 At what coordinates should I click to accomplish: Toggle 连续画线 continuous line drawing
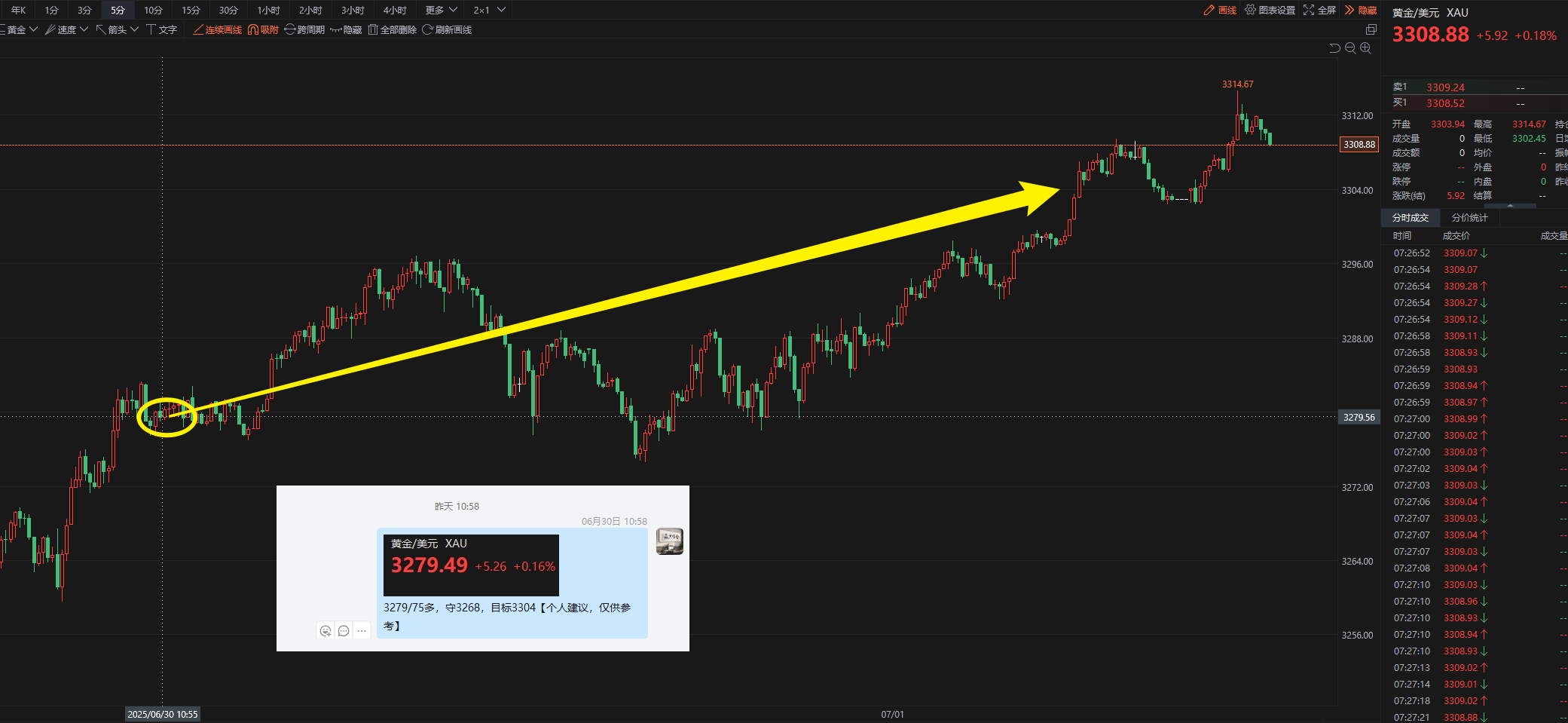[218, 29]
